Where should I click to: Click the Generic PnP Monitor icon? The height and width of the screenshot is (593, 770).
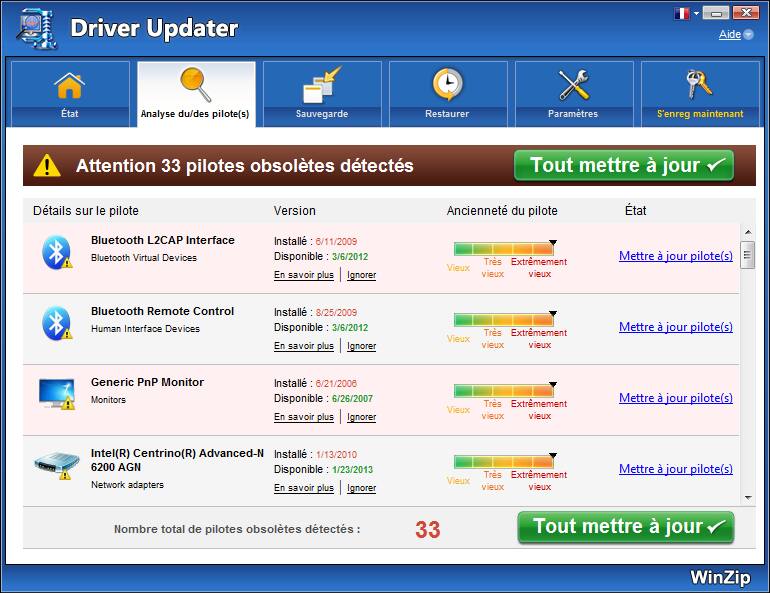[x=56, y=393]
